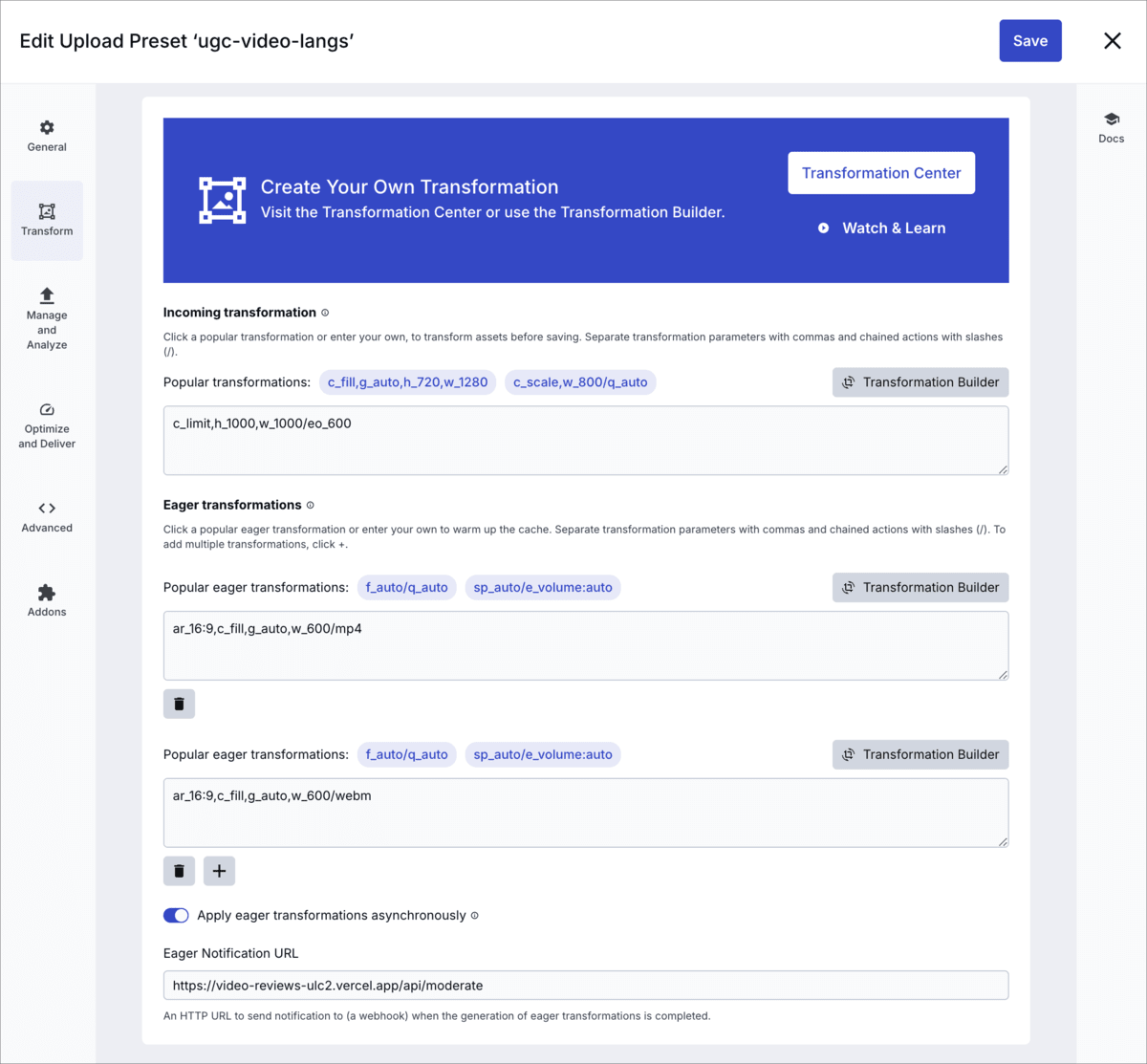Open Transformation Builder for mp4 eager transformation
1147x1064 pixels.
coord(920,588)
